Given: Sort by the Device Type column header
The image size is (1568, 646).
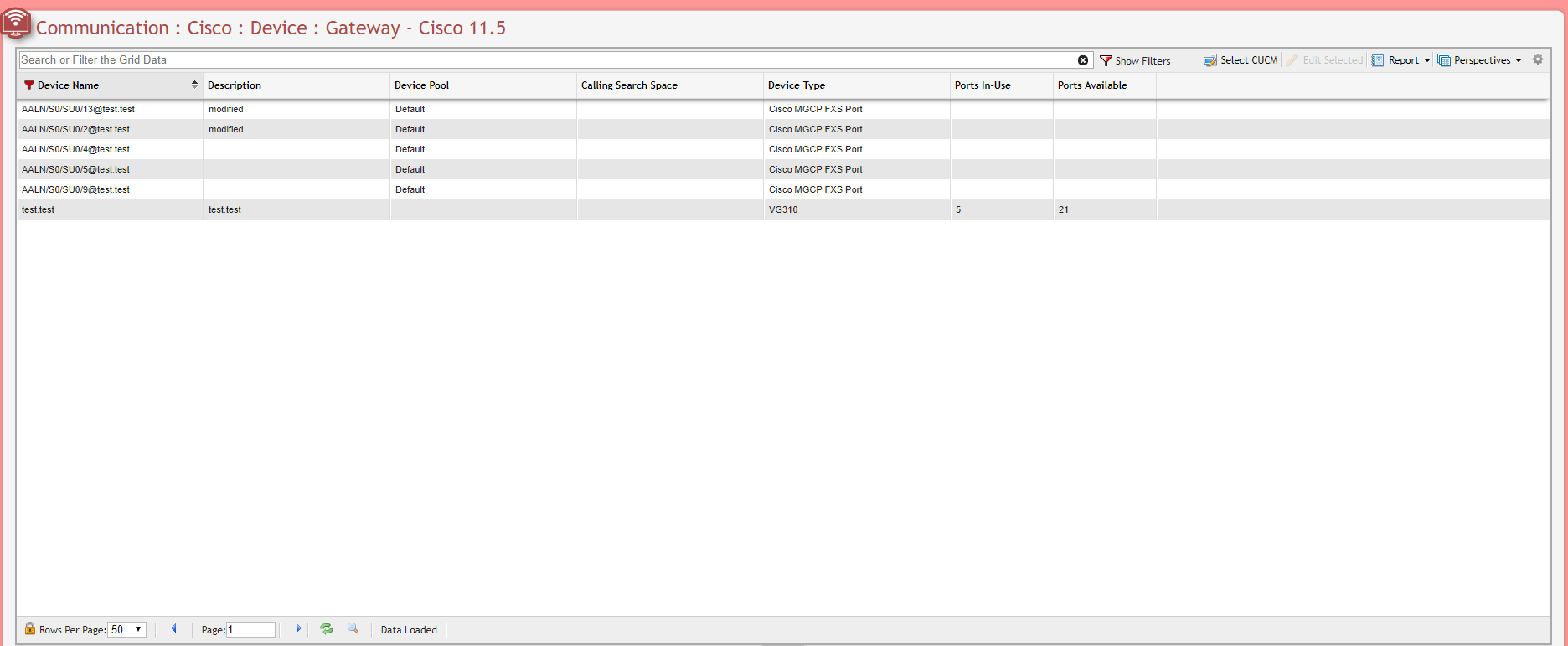Looking at the screenshot, I should pos(797,85).
